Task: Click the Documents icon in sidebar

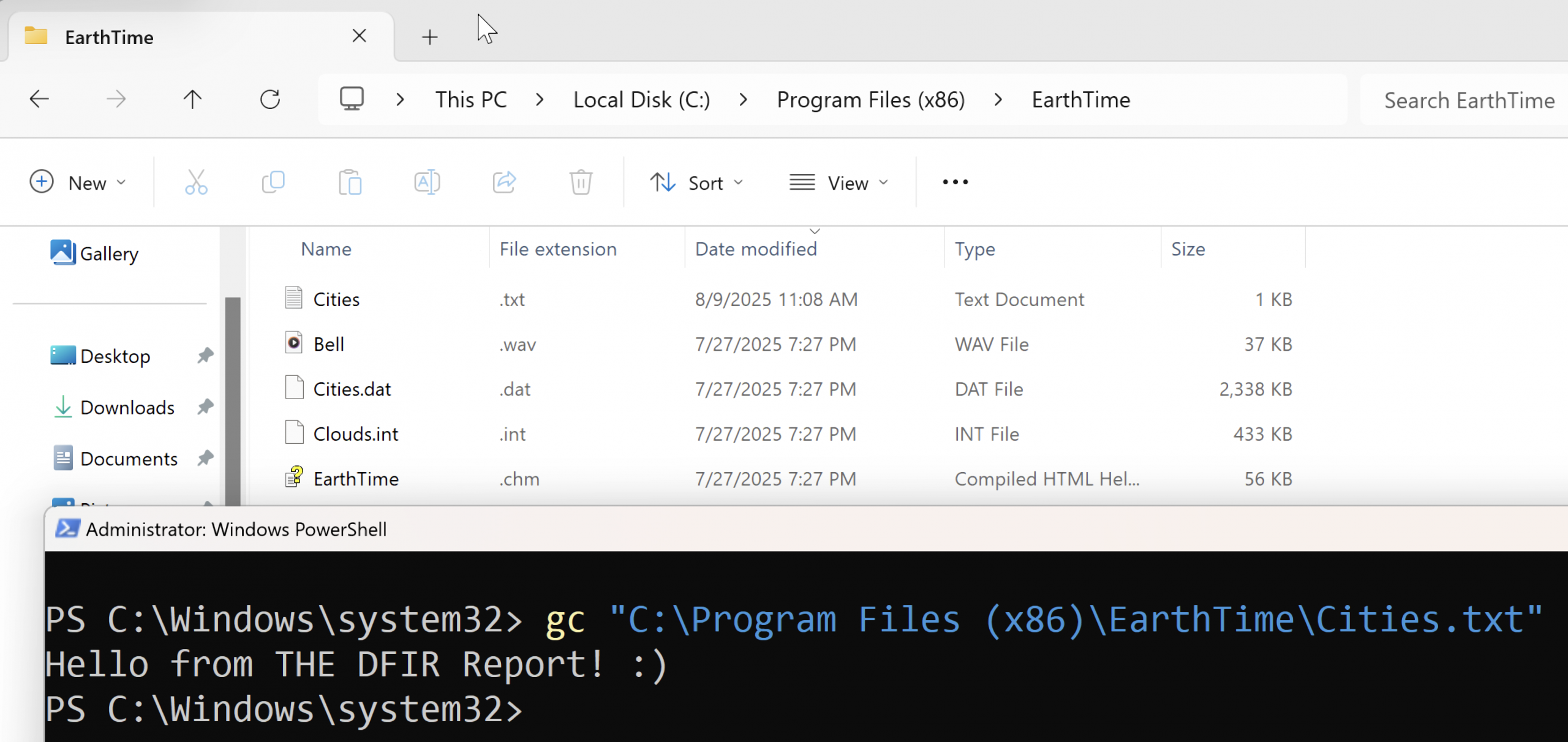Action: [x=62, y=458]
